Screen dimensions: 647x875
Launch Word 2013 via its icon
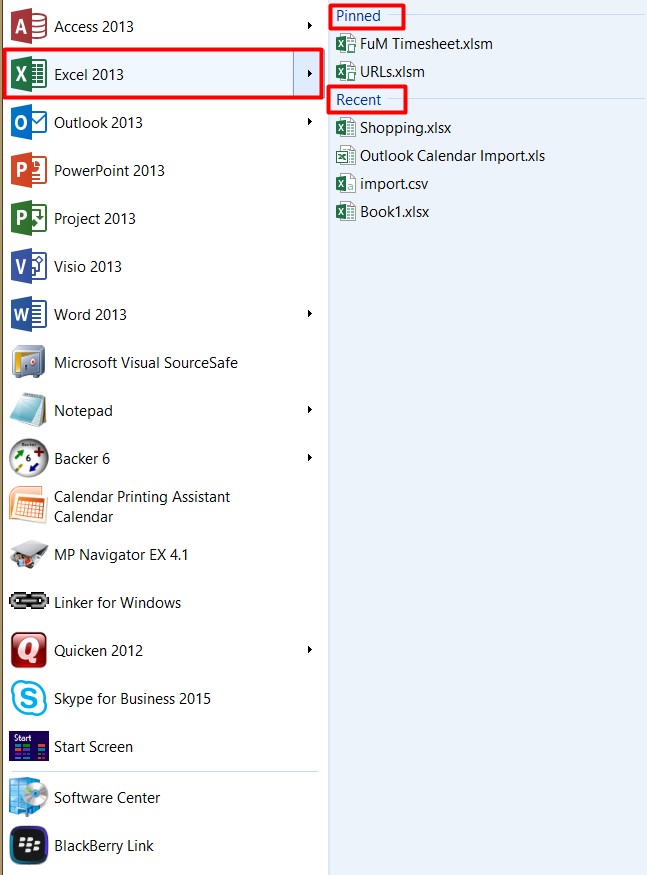[x=28, y=314]
